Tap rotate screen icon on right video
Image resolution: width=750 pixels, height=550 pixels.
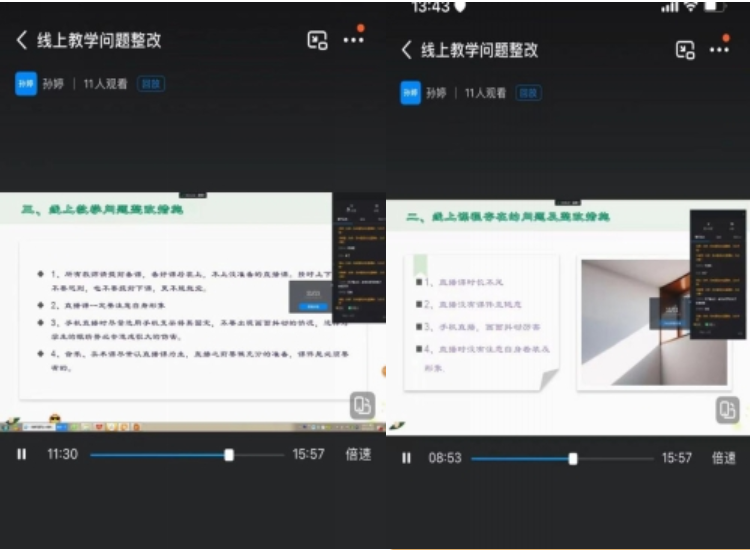click(x=727, y=410)
